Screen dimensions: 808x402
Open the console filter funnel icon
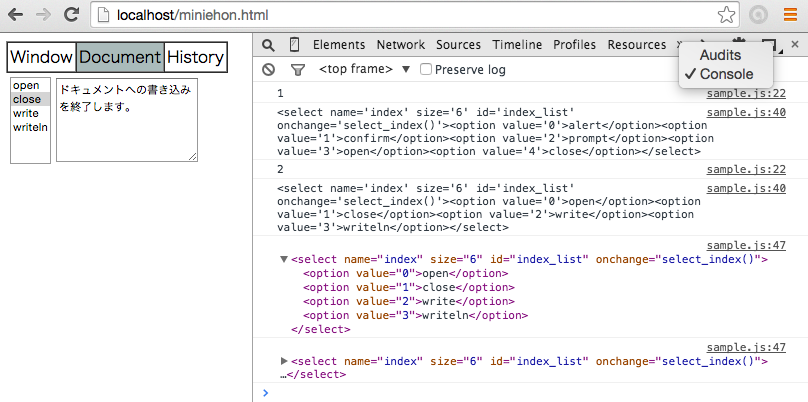click(297, 70)
